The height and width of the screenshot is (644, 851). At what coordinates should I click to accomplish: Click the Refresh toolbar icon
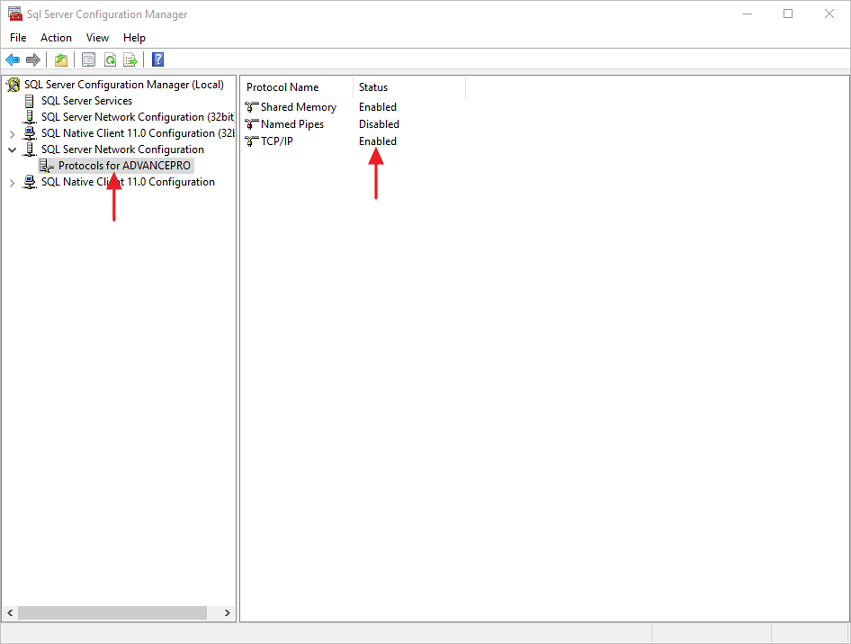pos(110,60)
